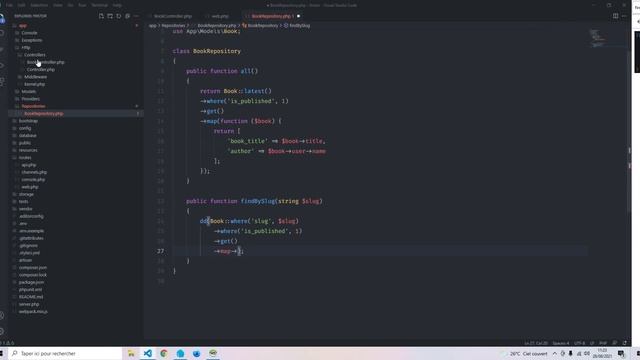Expand the Exceptions folder
This screenshot has height=360, width=640.
click(31, 40)
